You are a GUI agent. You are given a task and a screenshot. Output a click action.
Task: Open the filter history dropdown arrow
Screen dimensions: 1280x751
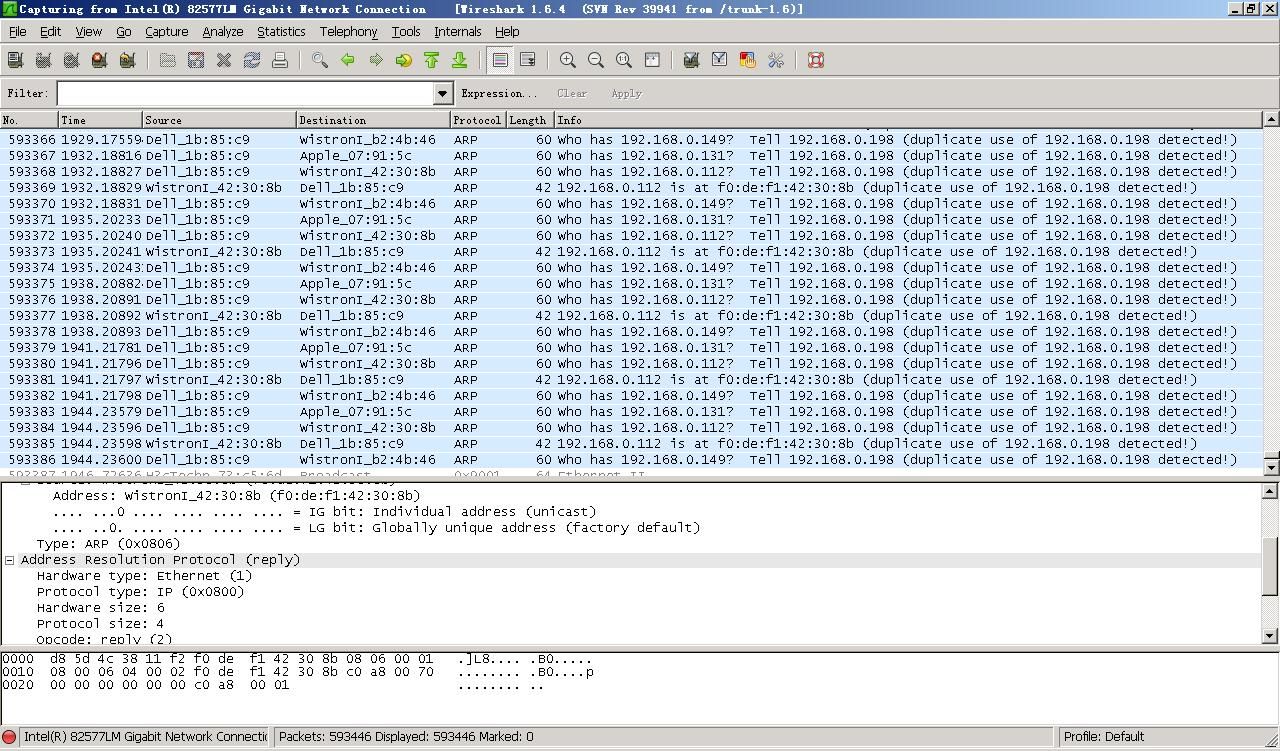pos(442,93)
